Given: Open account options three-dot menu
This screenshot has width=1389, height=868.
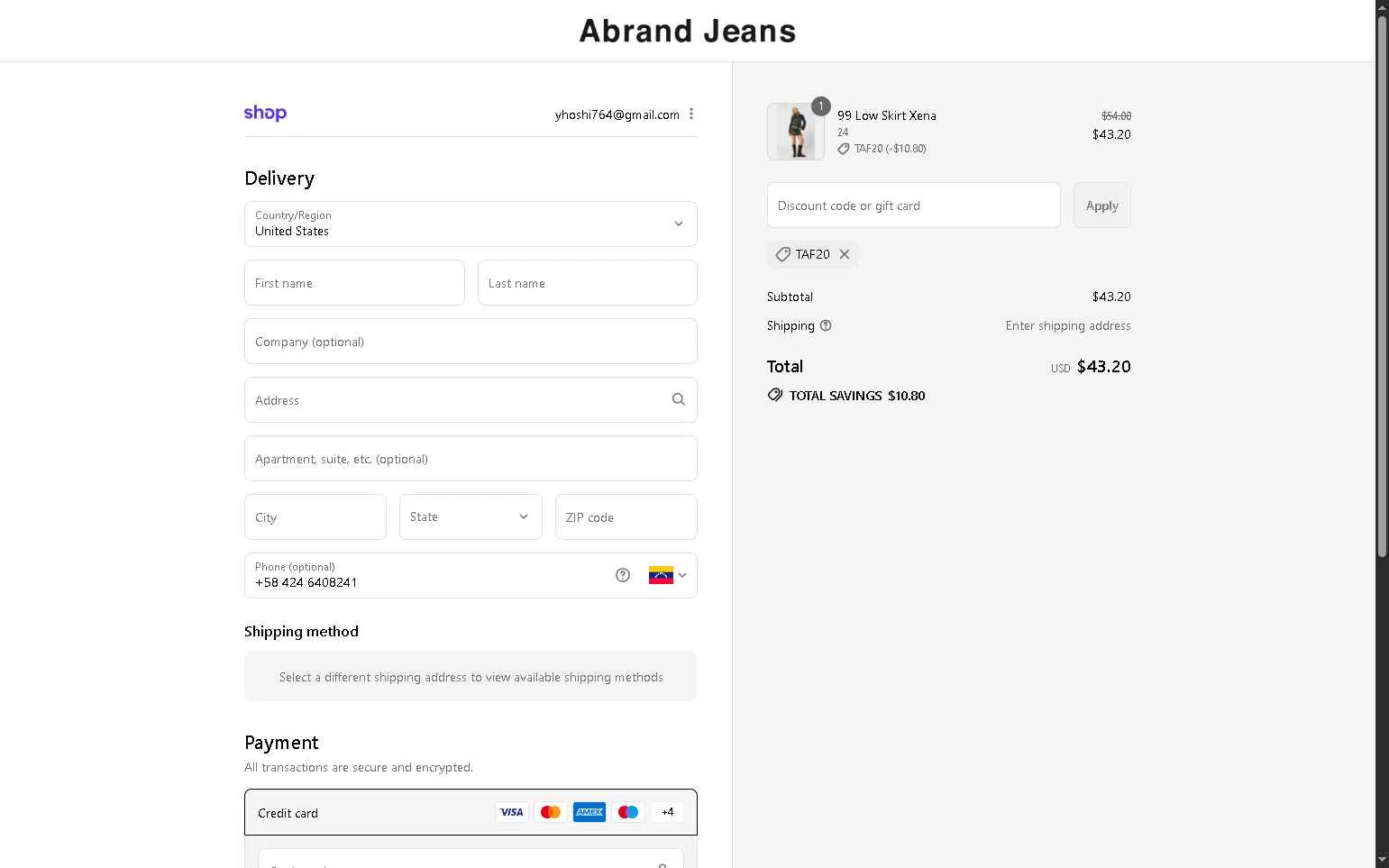Looking at the screenshot, I should click(x=691, y=114).
